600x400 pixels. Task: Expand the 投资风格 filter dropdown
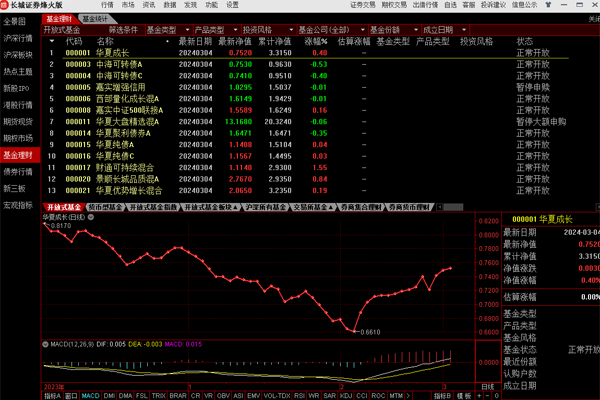click(x=261, y=30)
